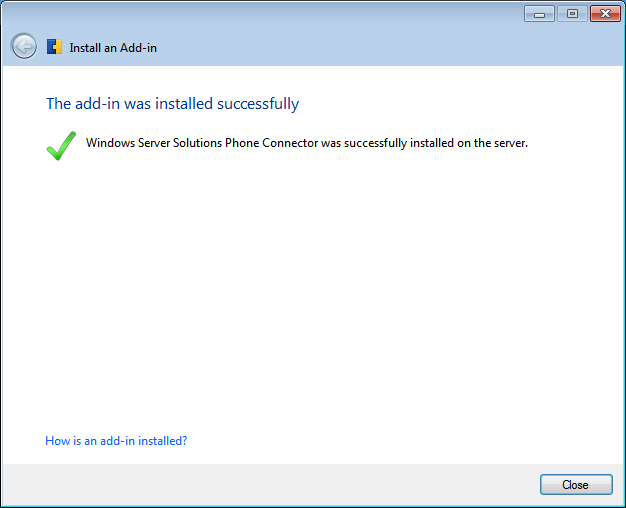Click the word 'successfully' in the blue heading
The image size is (626, 508).
[x=258, y=104]
